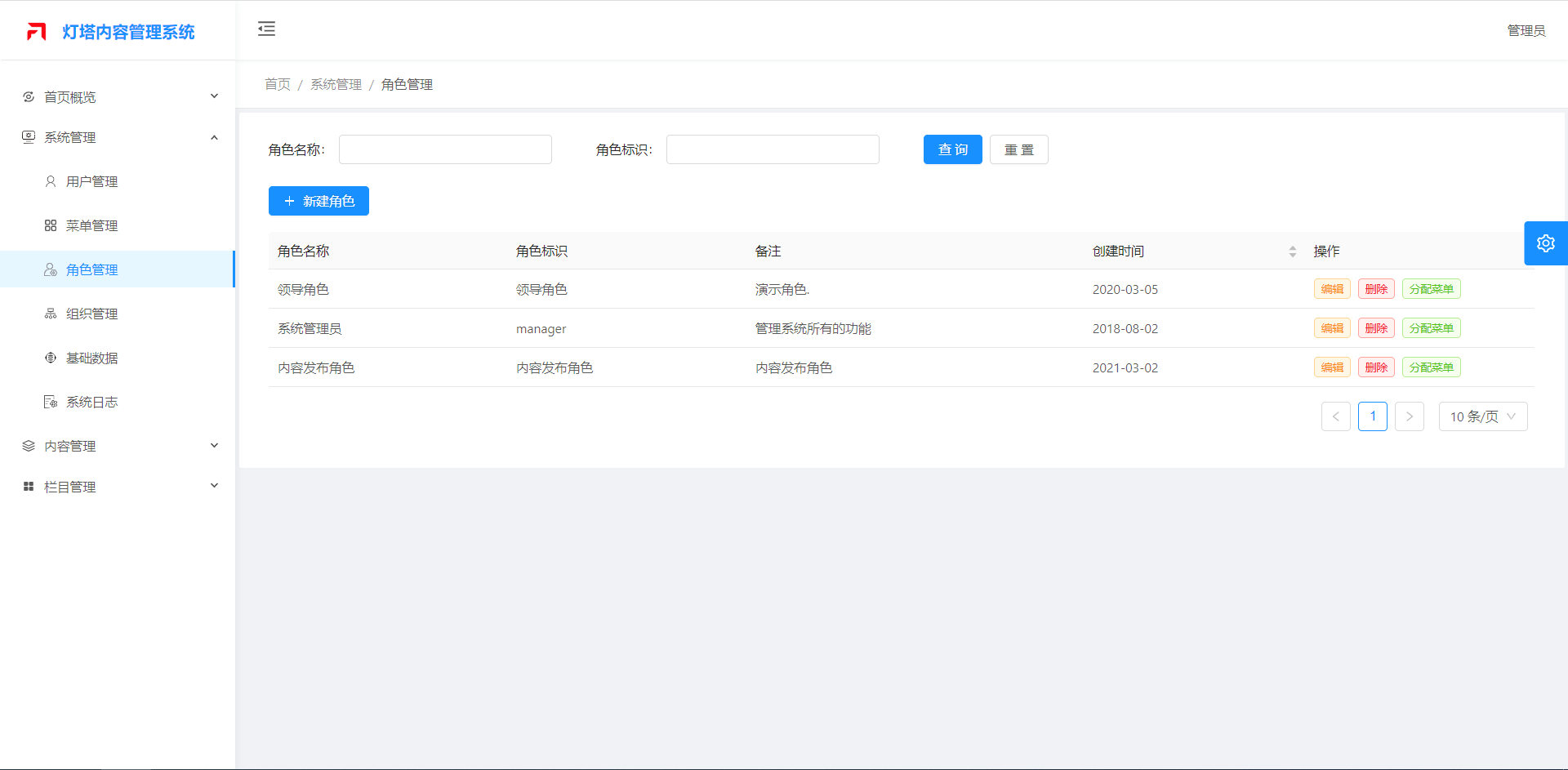
Task: Open the settings gear panel
Action: 1545,243
